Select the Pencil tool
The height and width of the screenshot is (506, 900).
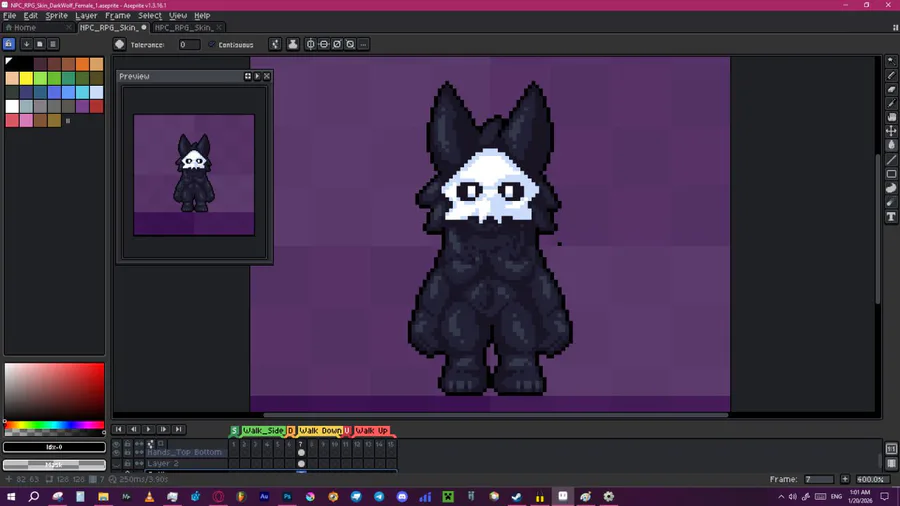tap(891, 75)
